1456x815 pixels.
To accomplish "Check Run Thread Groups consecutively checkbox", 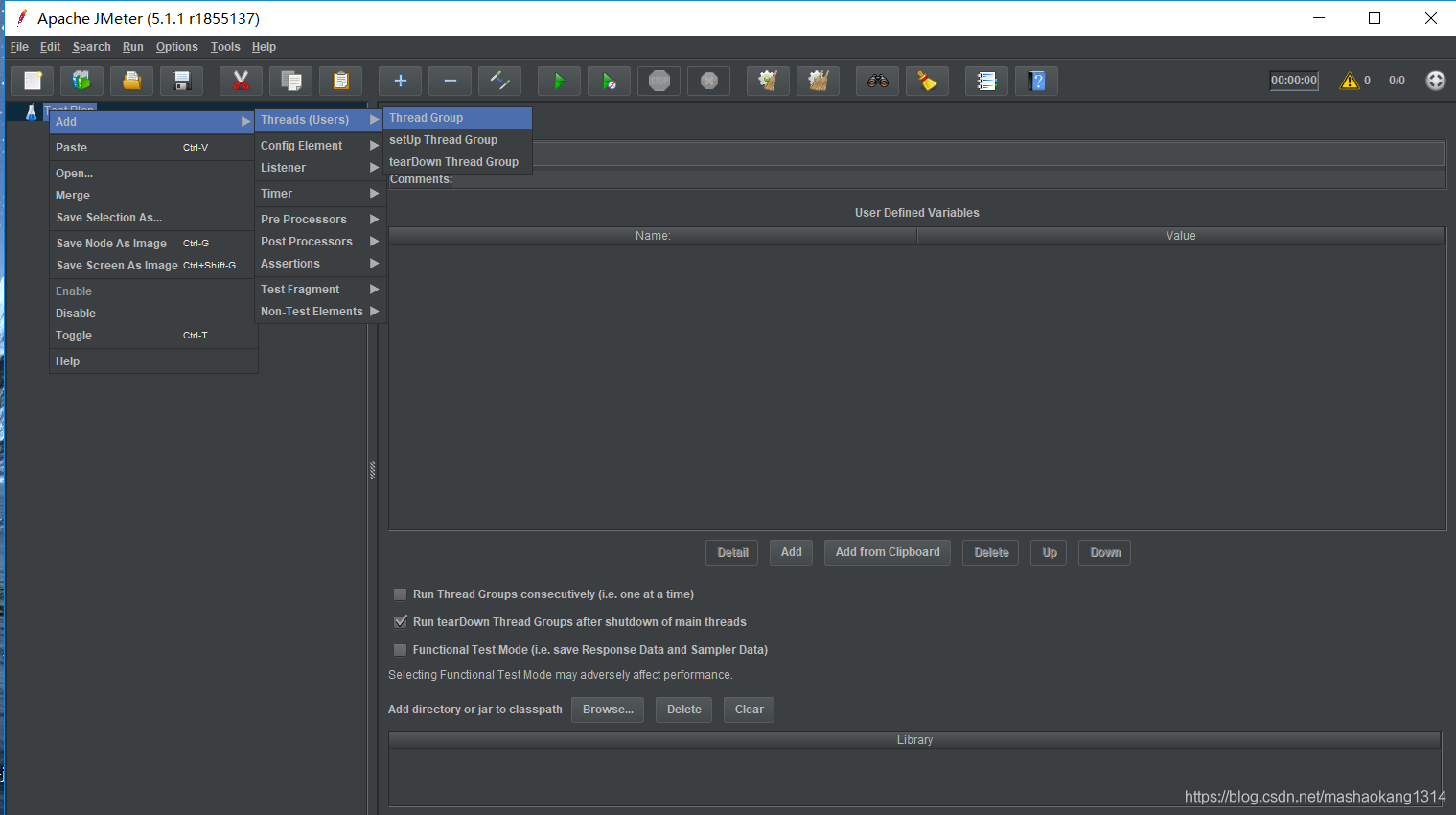I will click(401, 594).
